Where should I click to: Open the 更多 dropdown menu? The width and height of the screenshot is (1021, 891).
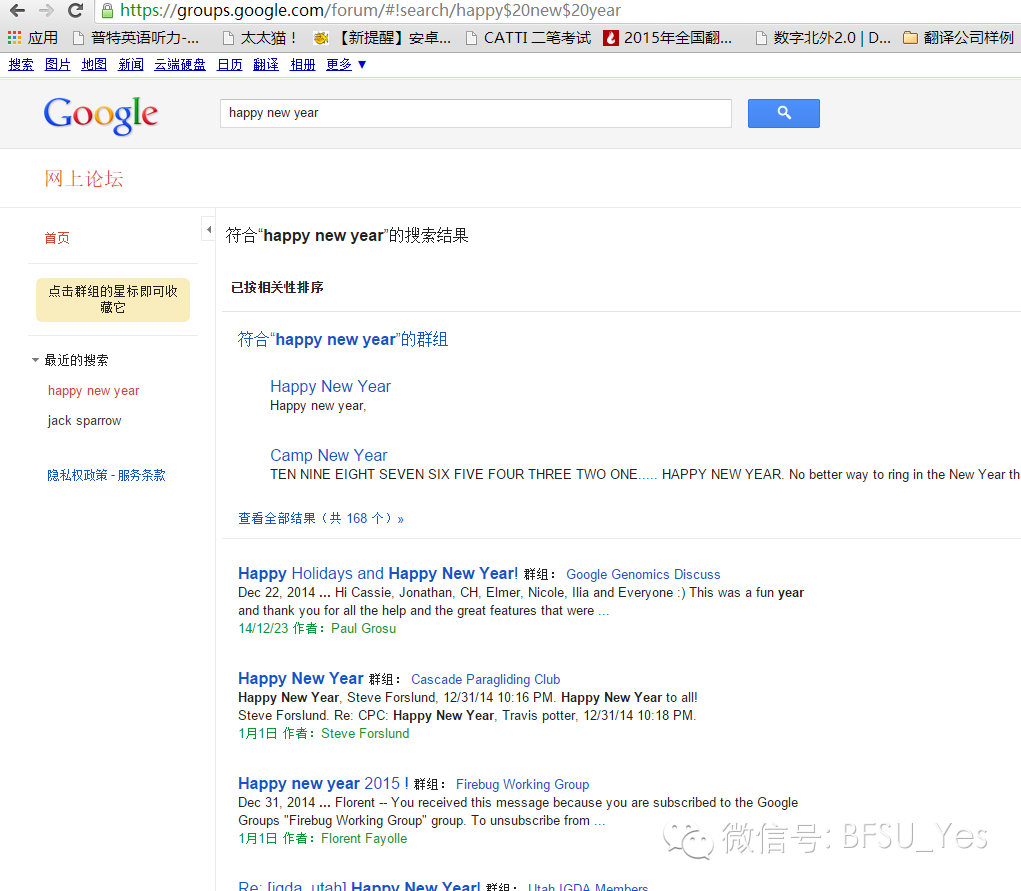[346, 64]
